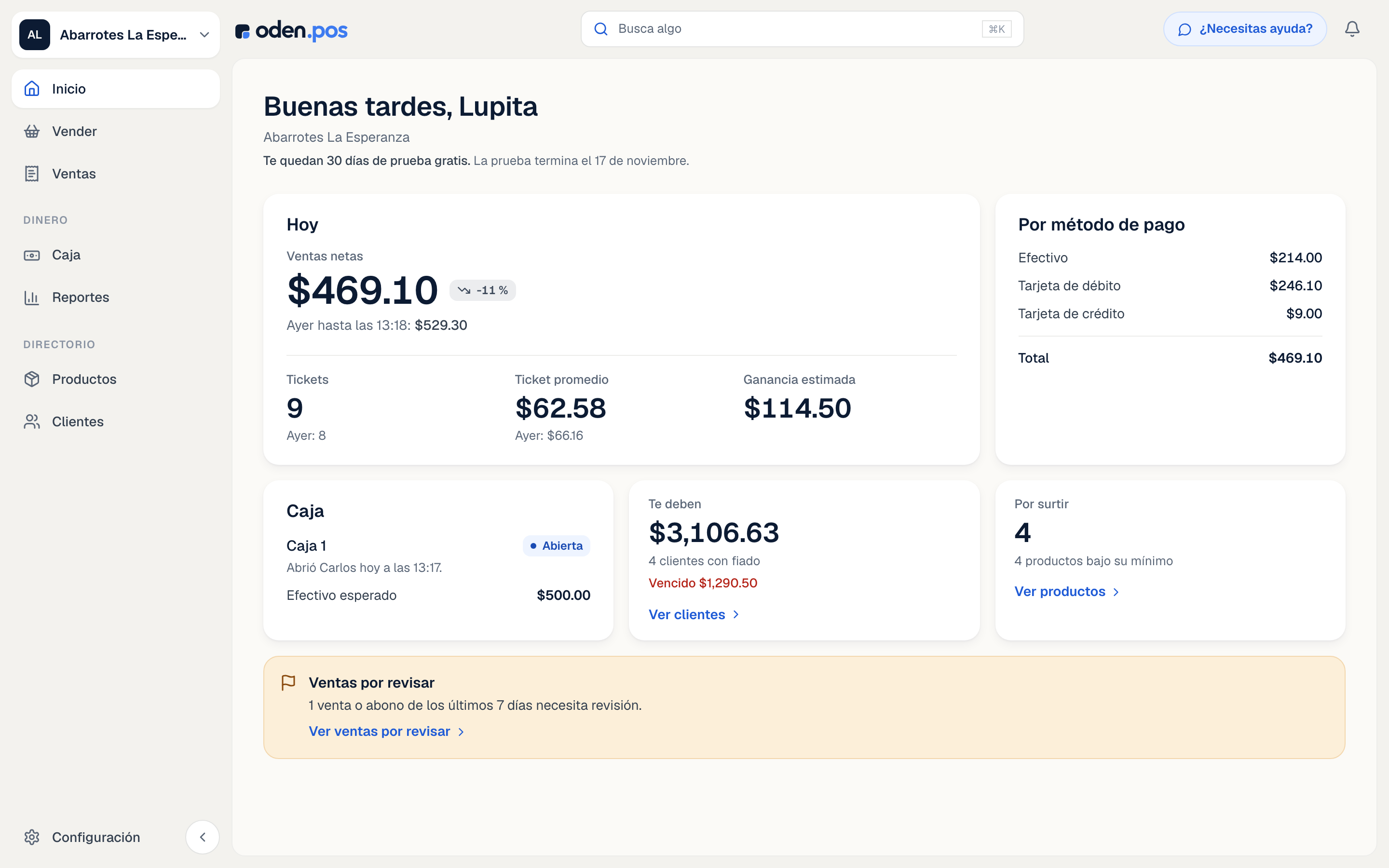Click the Configuración gear icon
Image resolution: width=1389 pixels, height=868 pixels.
pos(32,837)
